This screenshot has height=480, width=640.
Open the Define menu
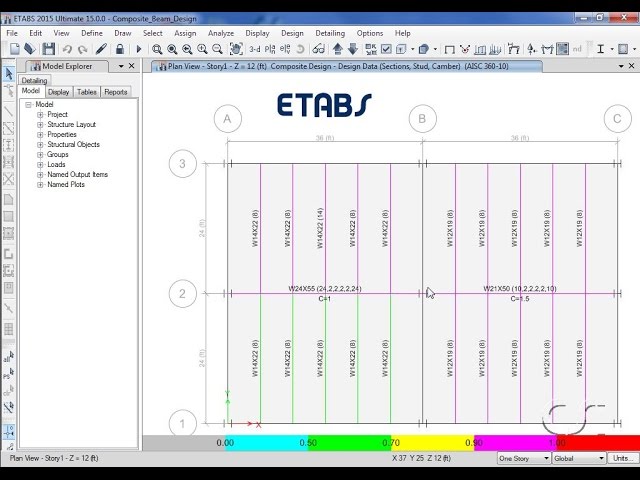pos(91,33)
